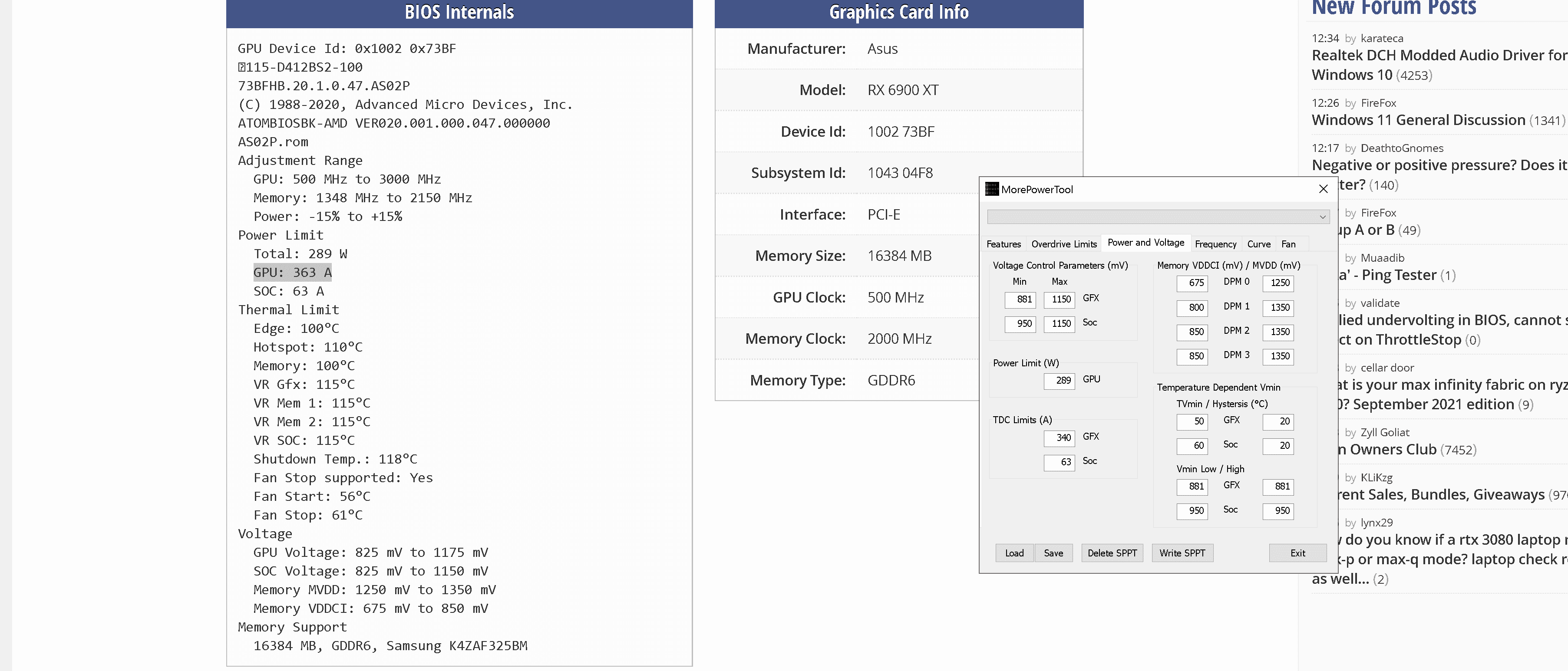Image resolution: width=1568 pixels, height=671 pixels.
Task: Select the Power and Voltage tab
Action: [x=1145, y=242]
